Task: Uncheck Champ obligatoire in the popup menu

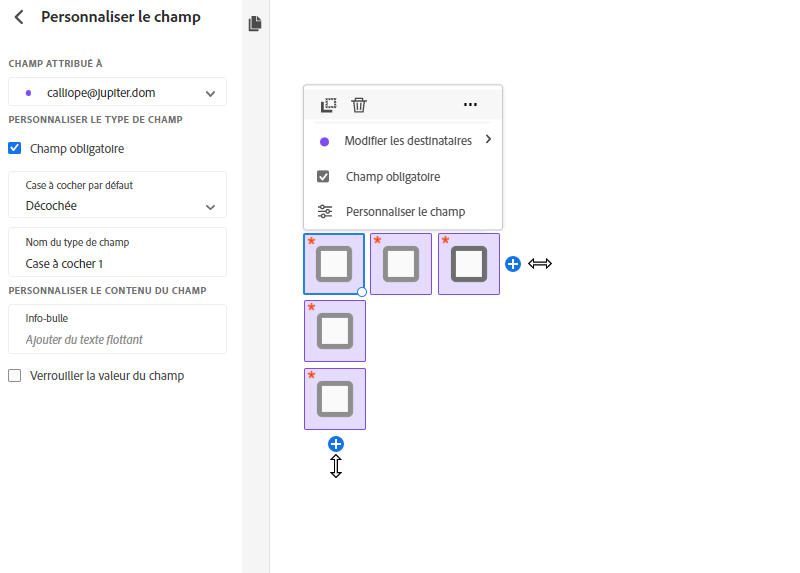Action: 324,177
